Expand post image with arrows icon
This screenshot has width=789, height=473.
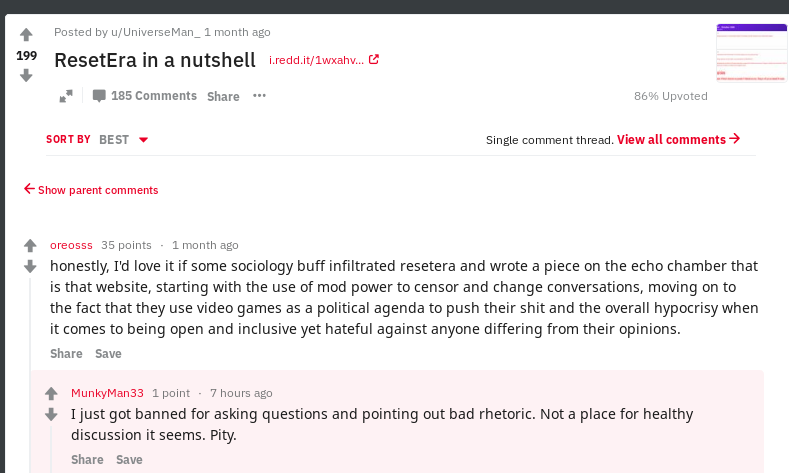(66, 96)
